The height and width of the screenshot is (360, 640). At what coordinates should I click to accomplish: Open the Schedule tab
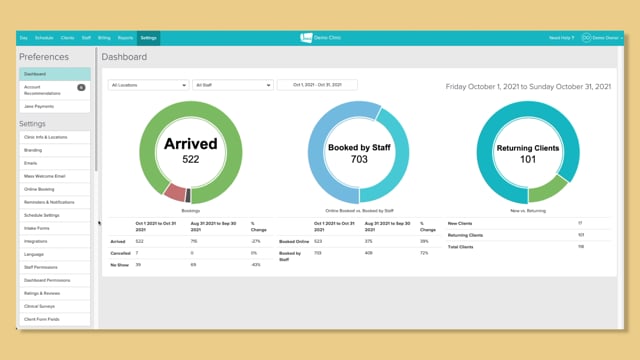pos(44,38)
